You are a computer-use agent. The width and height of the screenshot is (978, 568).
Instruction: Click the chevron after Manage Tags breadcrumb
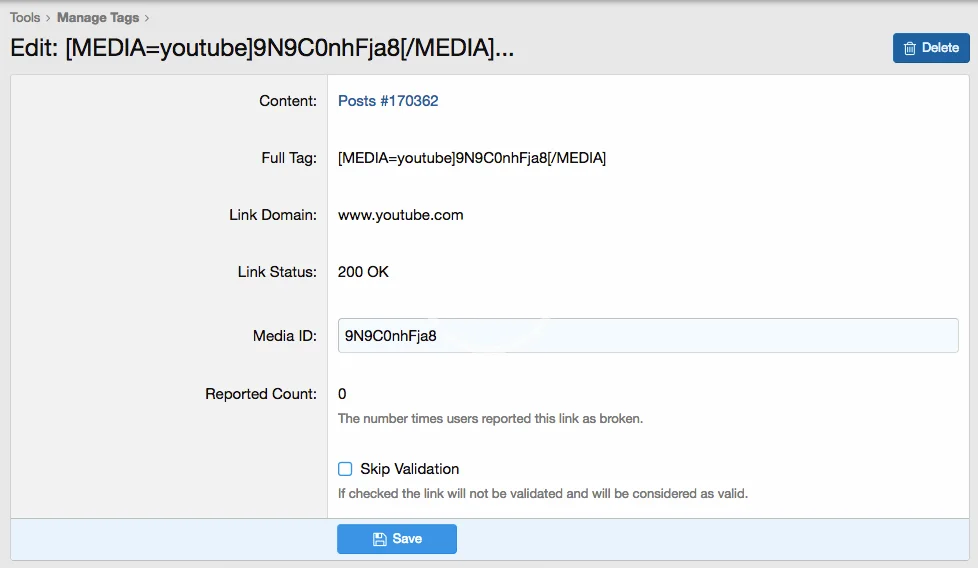[x=146, y=18]
